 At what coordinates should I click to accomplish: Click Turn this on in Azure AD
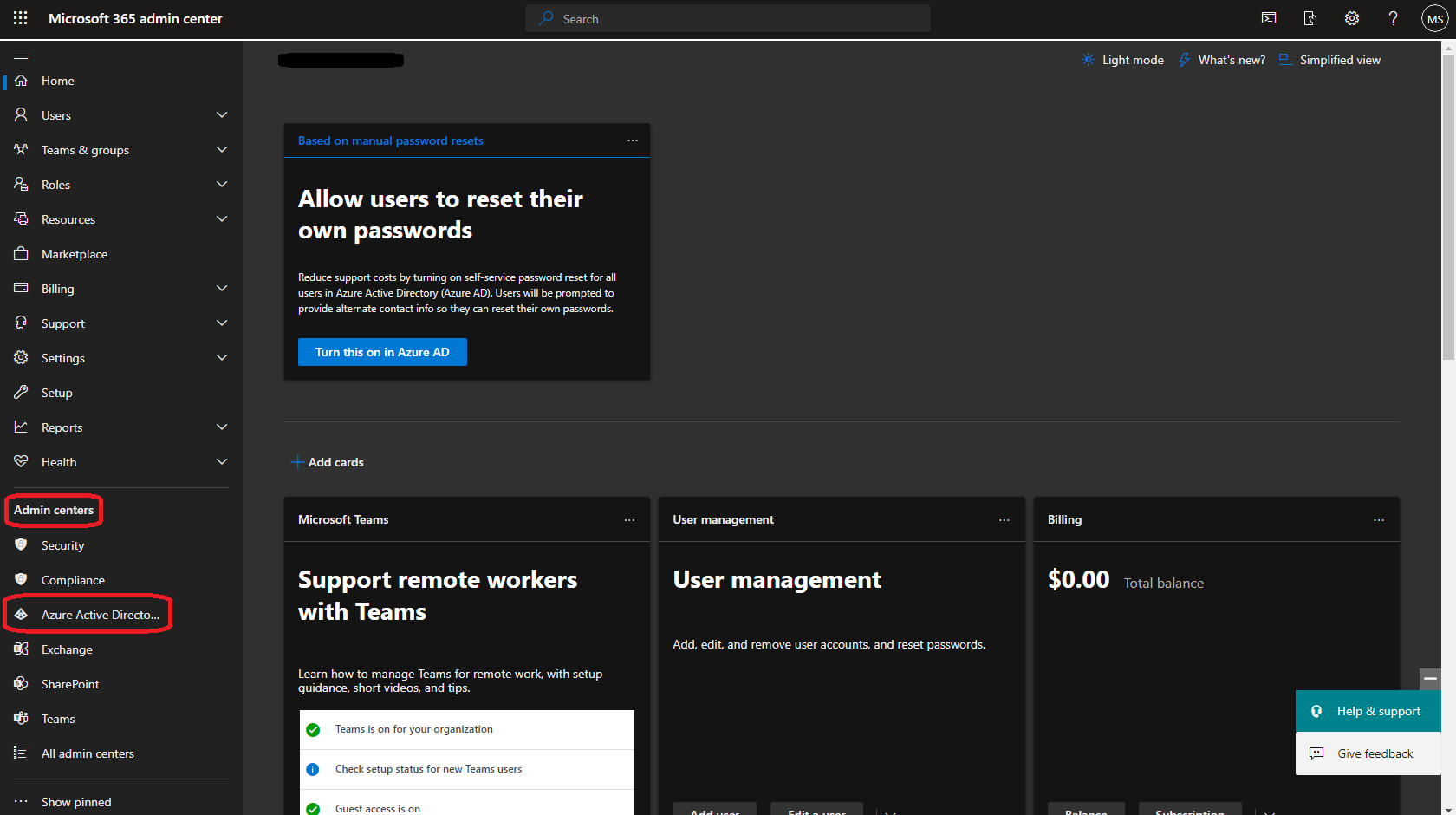[382, 352]
